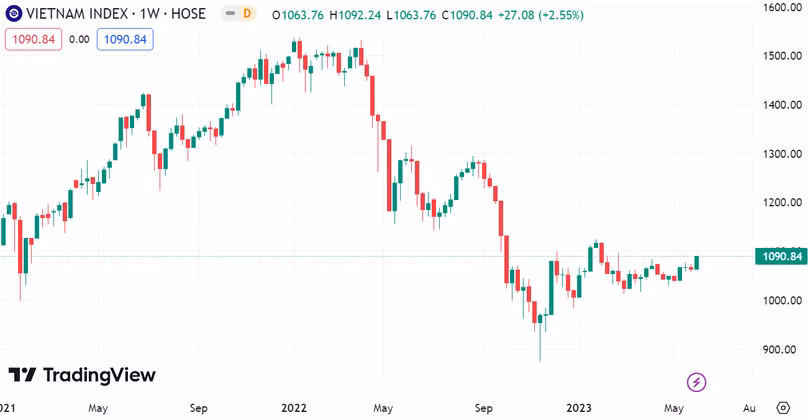
Task: Click the 0.00 spread value
Action: (78, 39)
